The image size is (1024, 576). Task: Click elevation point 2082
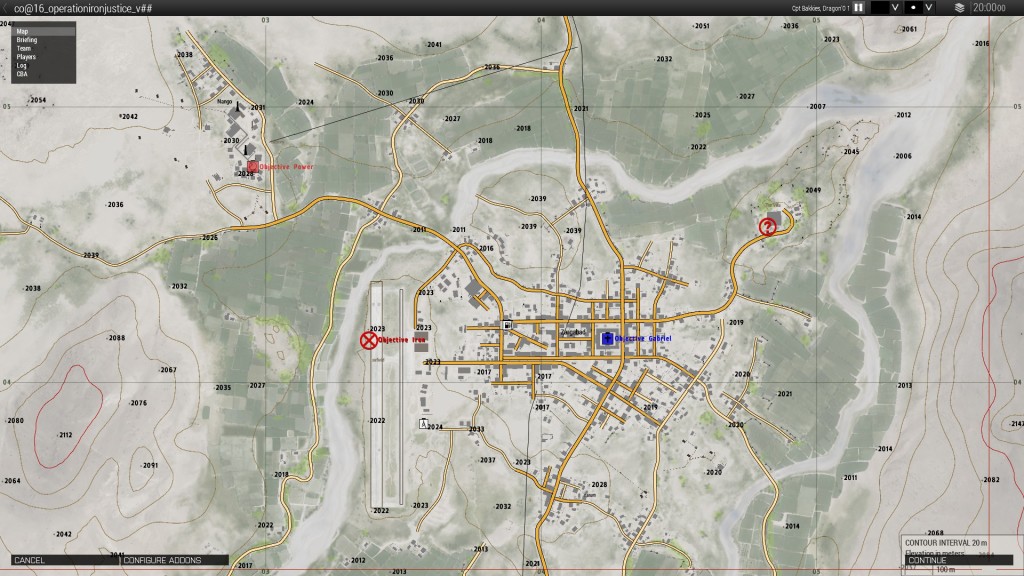(990, 480)
